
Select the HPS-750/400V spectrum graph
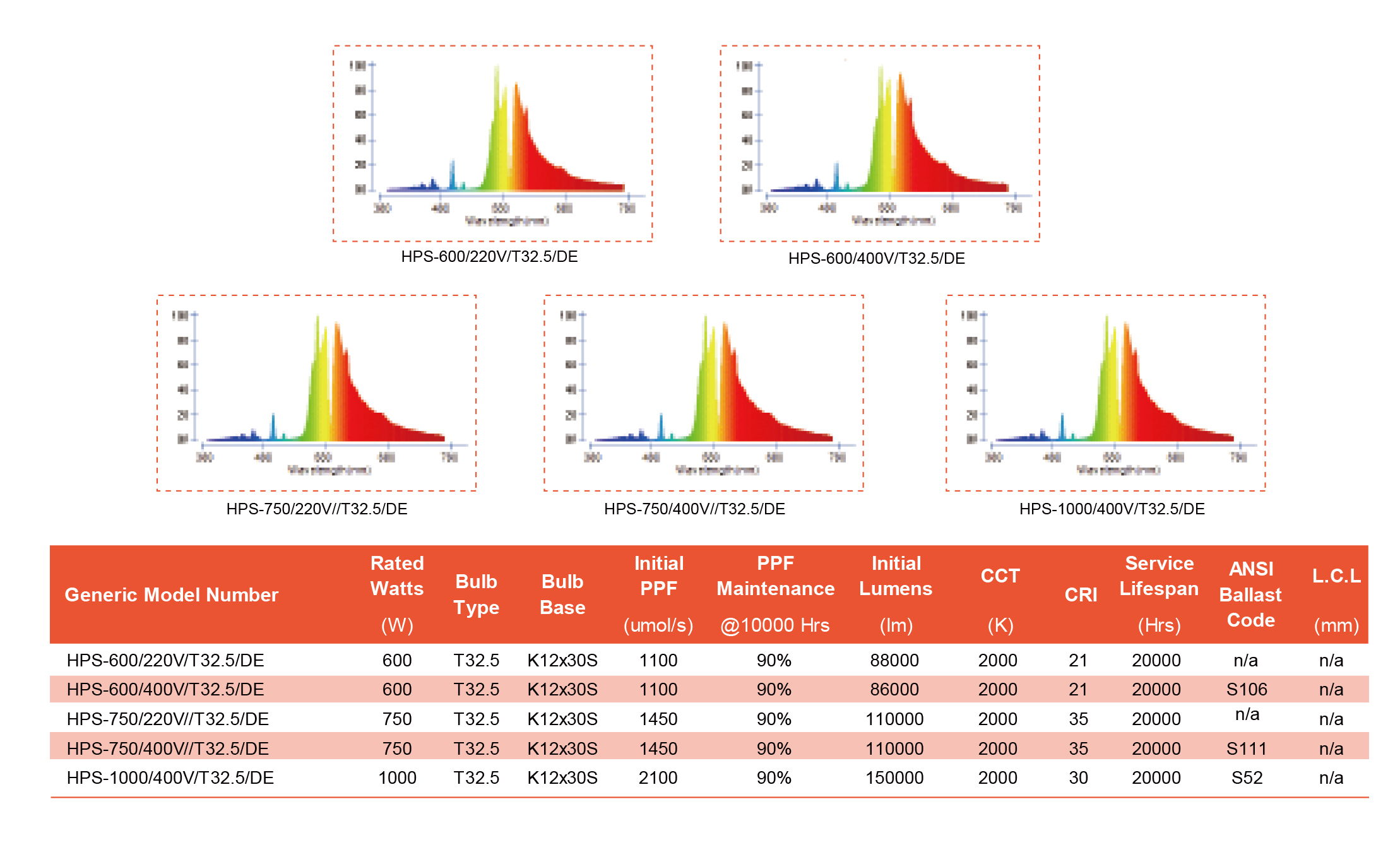[x=704, y=393]
